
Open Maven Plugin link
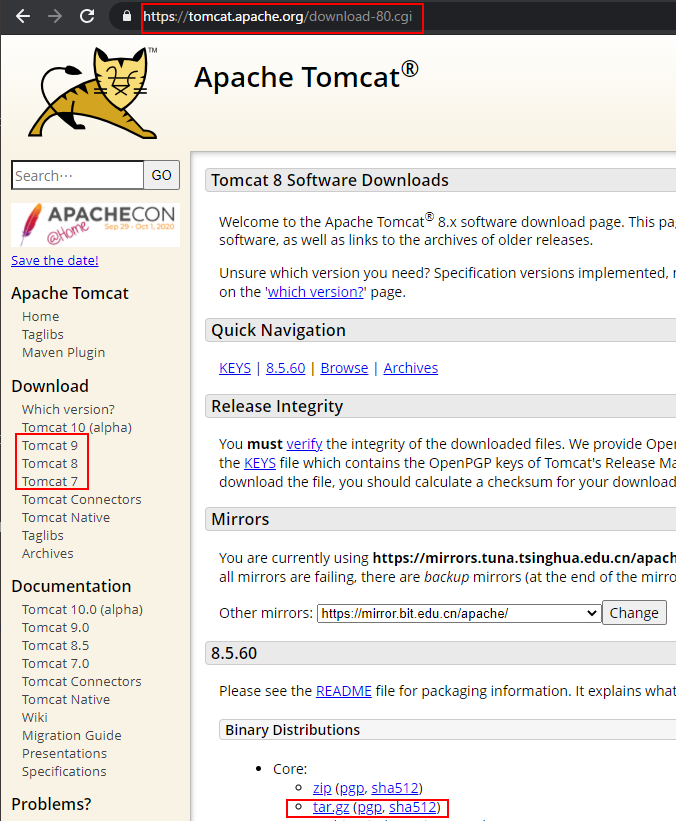click(x=63, y=352)
